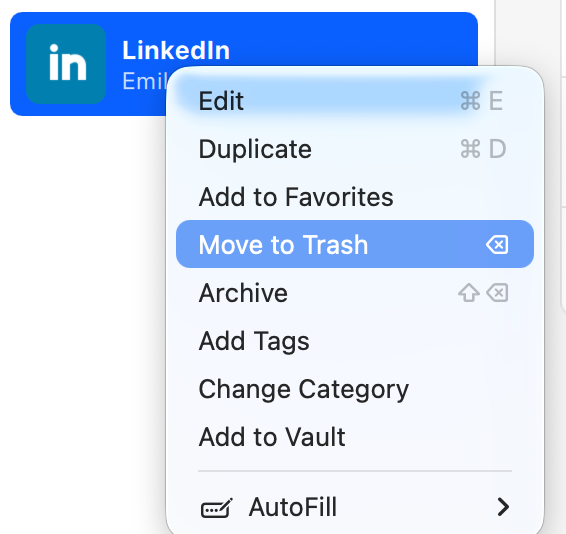Image resolution: width=566 pixels, height=534 pixels.
Task: Click the delete-key icon on Archive row
Action: coord(497,293)
